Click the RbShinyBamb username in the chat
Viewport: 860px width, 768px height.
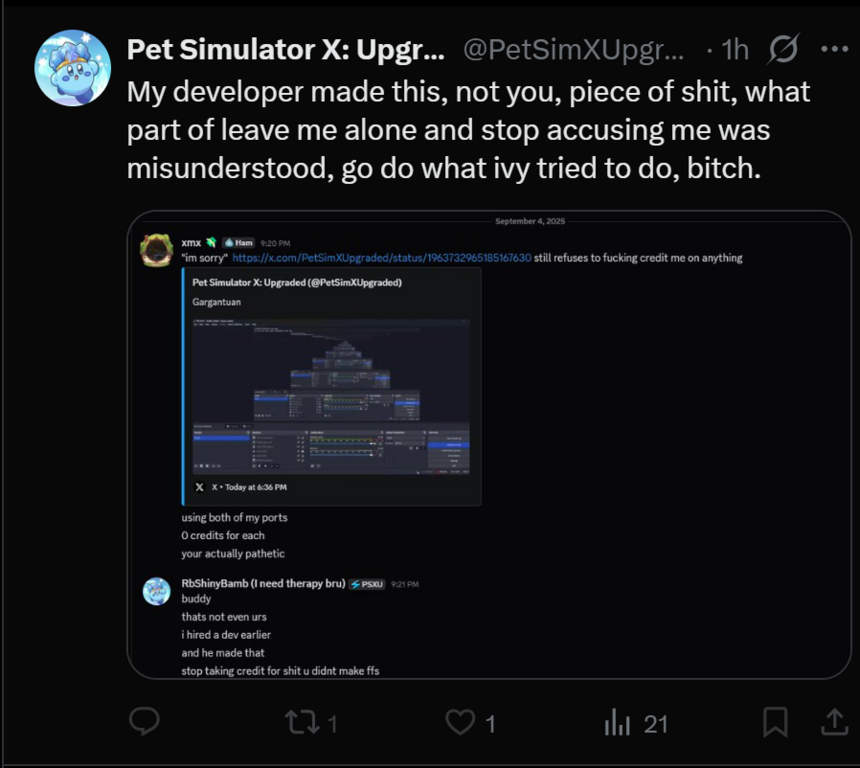click(x=263, y=583)
